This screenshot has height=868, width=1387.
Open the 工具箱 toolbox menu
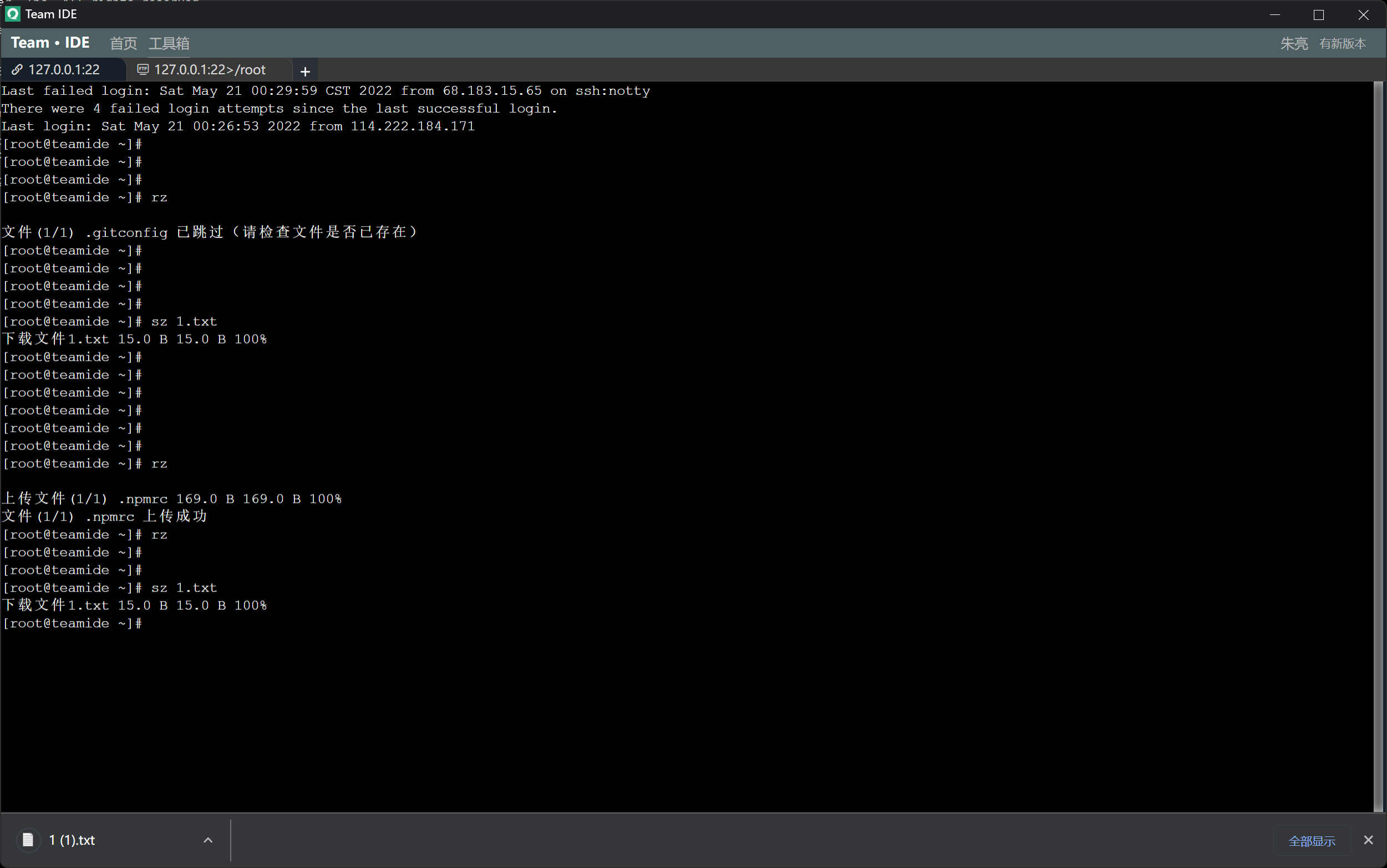tap(170, 43)
